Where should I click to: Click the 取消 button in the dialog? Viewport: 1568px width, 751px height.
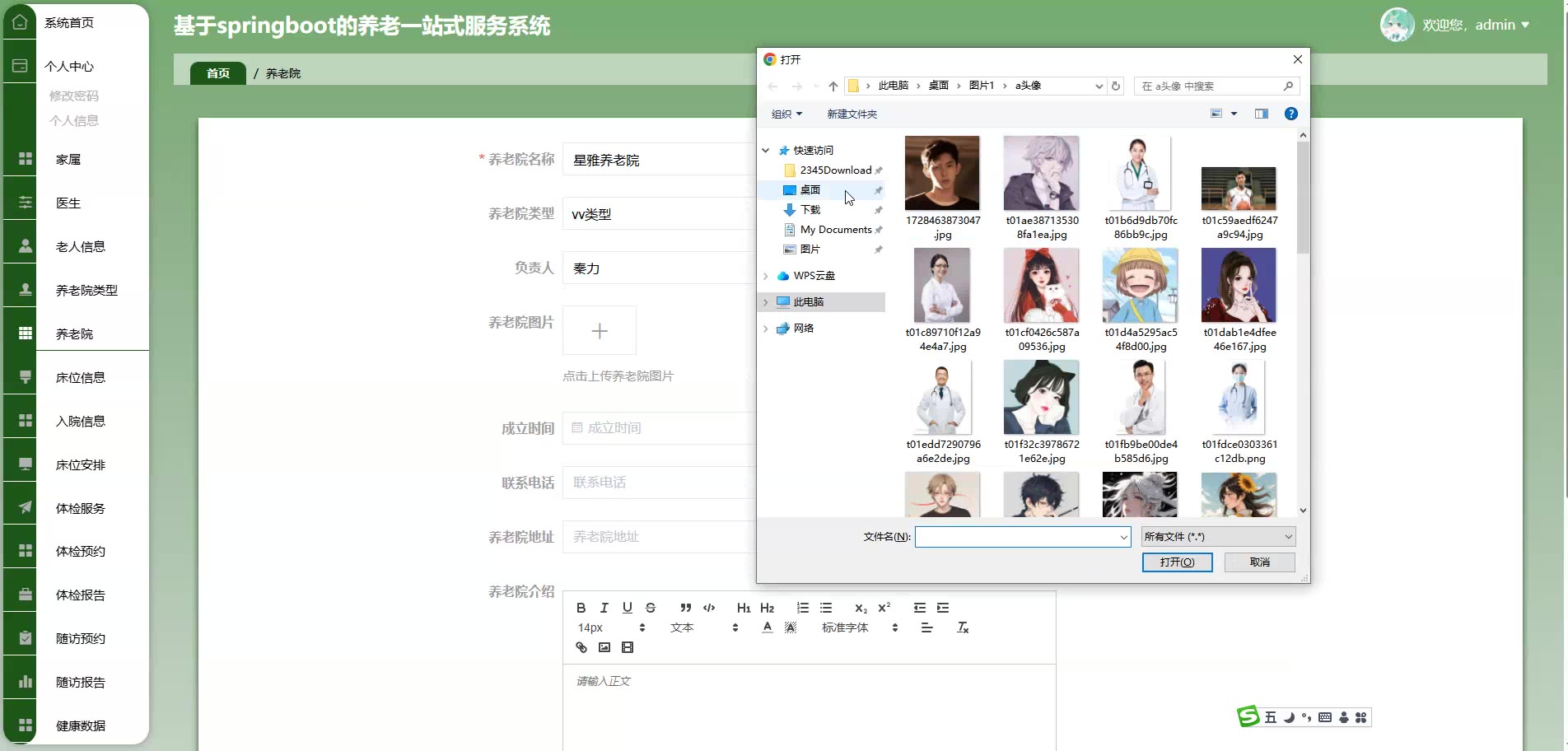[1259, 562]
